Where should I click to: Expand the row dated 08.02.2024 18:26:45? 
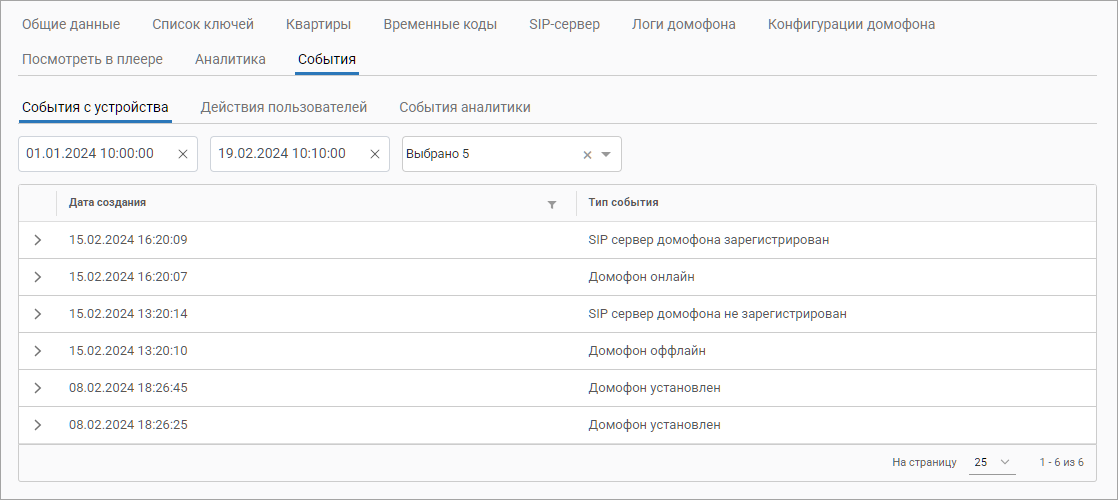coord(38,388)
